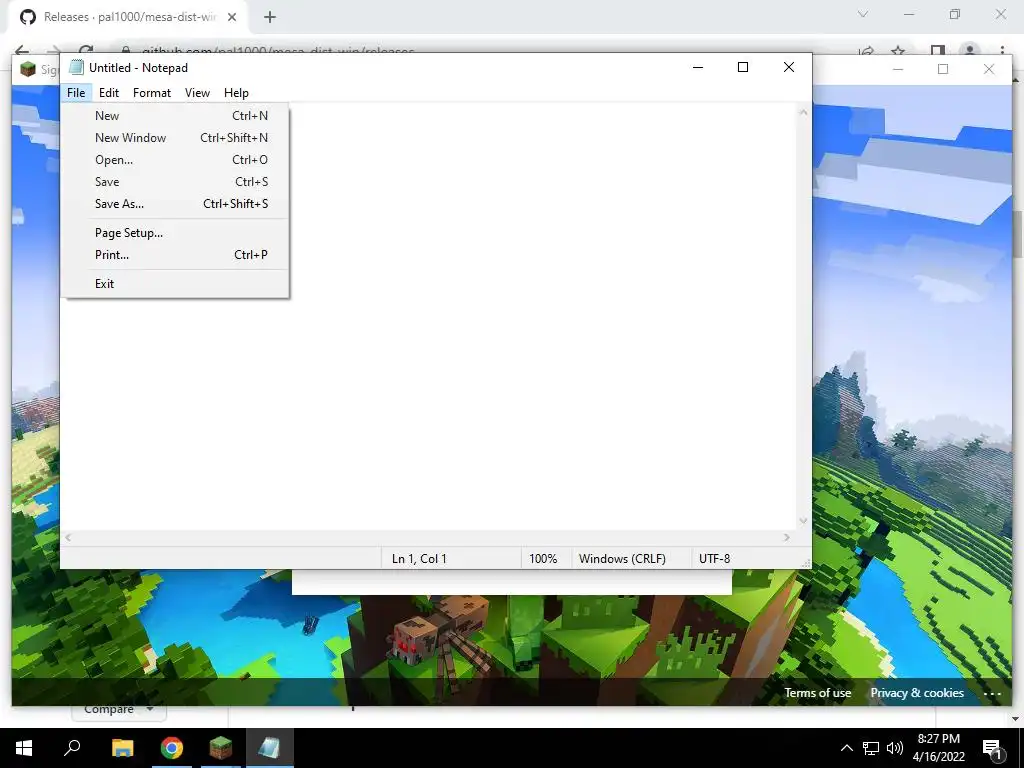Open a new Chrome tab
This screenshot has height=768, width=1024.
[x=270, y=17]
